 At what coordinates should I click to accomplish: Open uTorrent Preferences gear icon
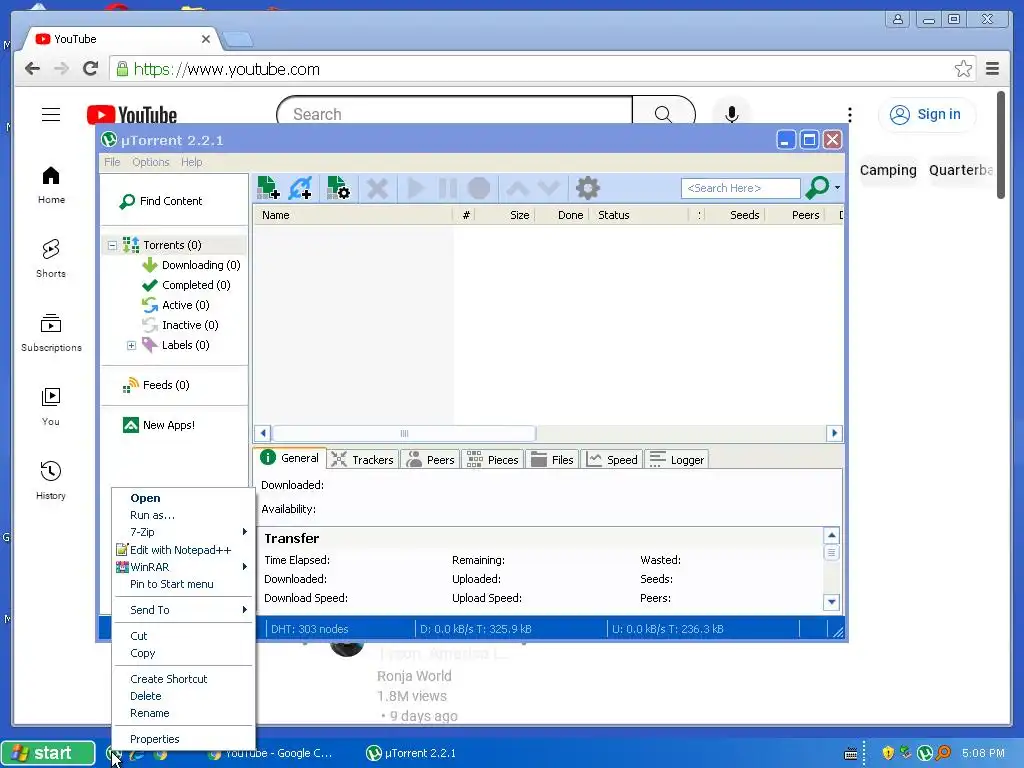pyautogui.click(x=587, y=188)
